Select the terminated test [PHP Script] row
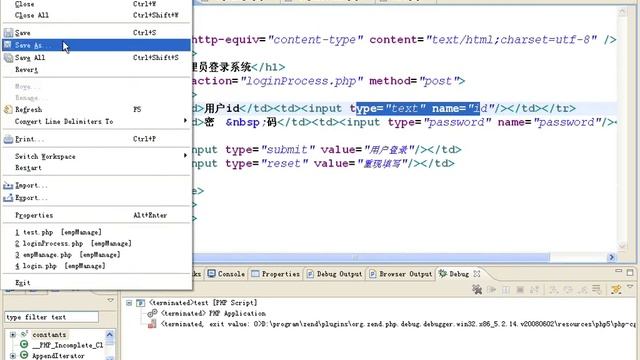This screenshot has height=360, width=640. click(x=203, y=303)
